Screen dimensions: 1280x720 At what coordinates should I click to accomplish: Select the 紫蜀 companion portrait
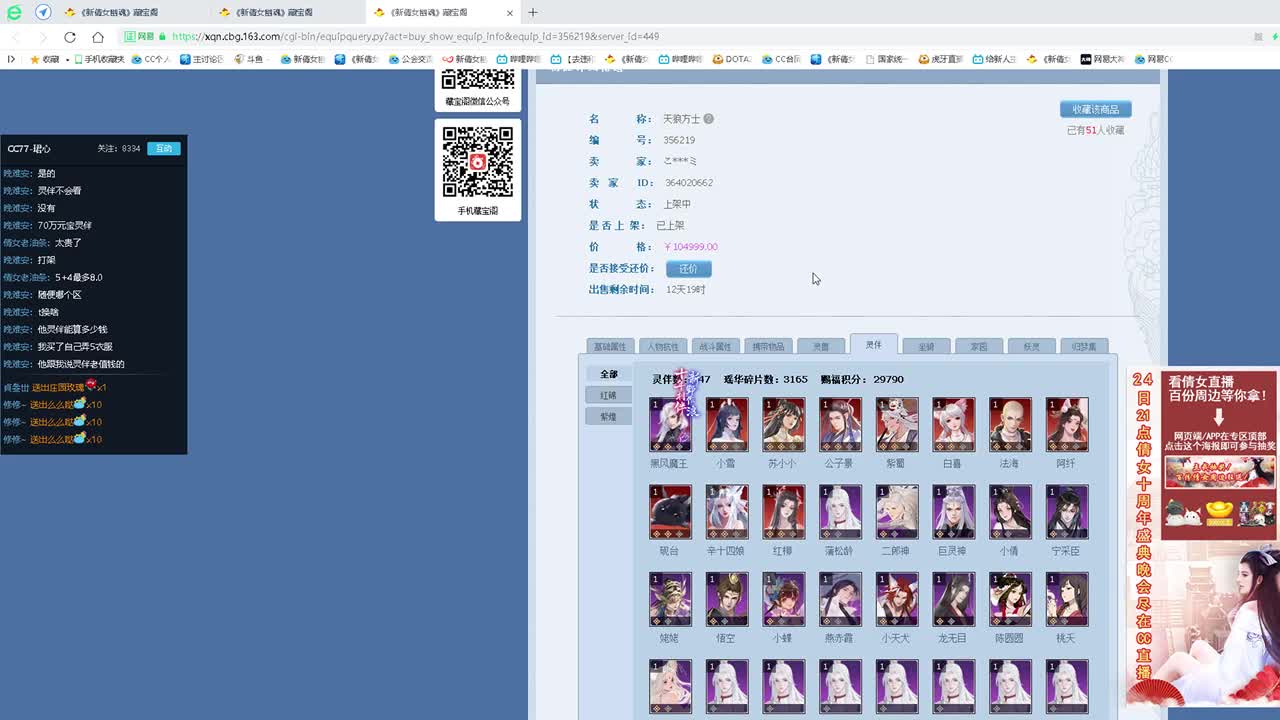(897, 424)
